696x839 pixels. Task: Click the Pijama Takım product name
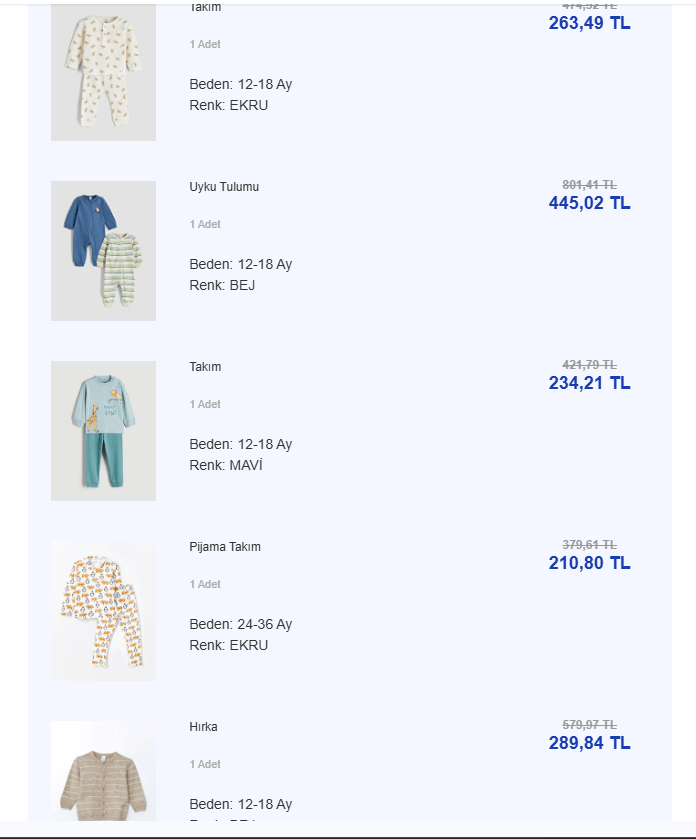225,547
